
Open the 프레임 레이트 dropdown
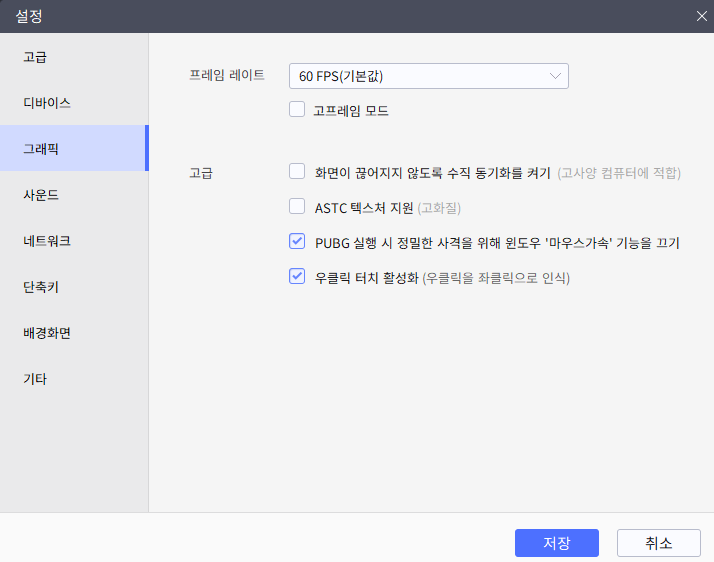[x=428, y=76]
